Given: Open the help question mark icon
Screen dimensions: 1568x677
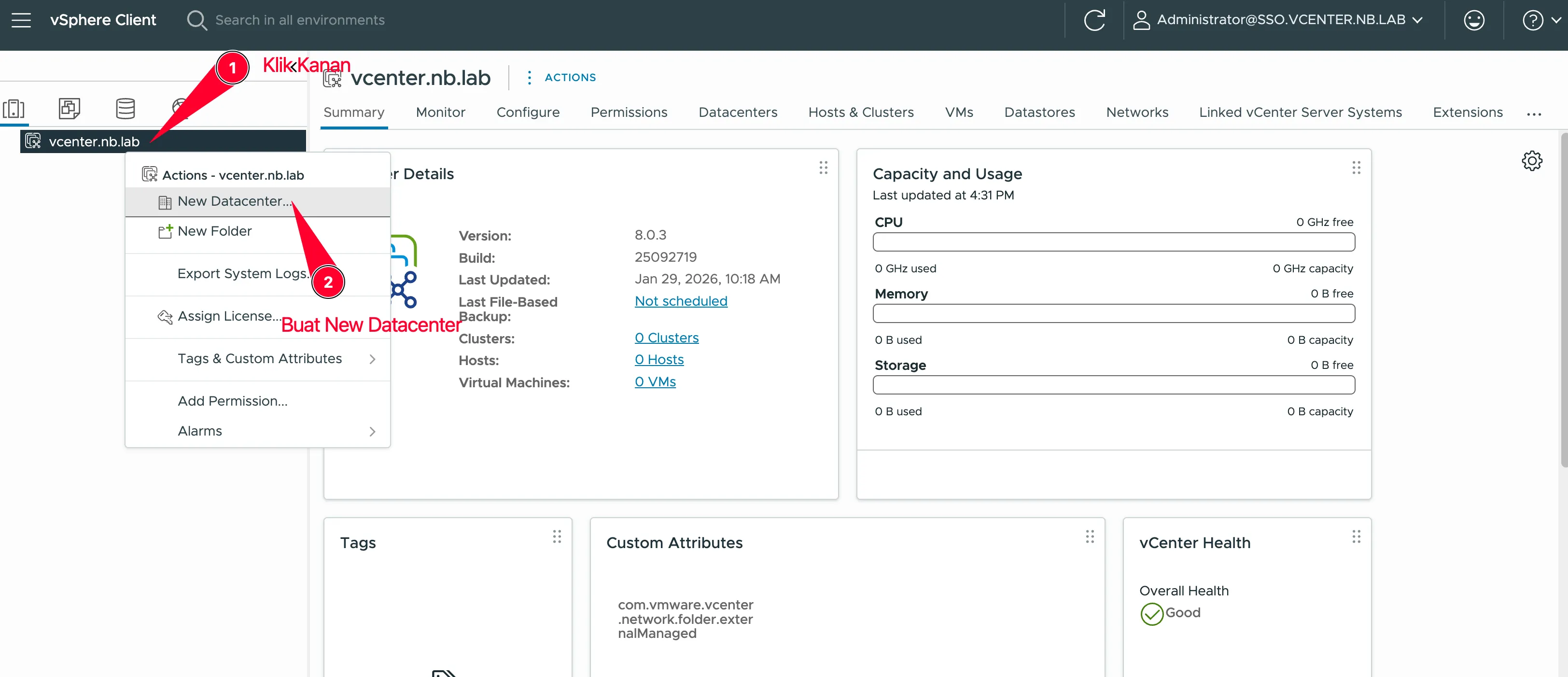Looking at the screenshot, I should 1532,20.
